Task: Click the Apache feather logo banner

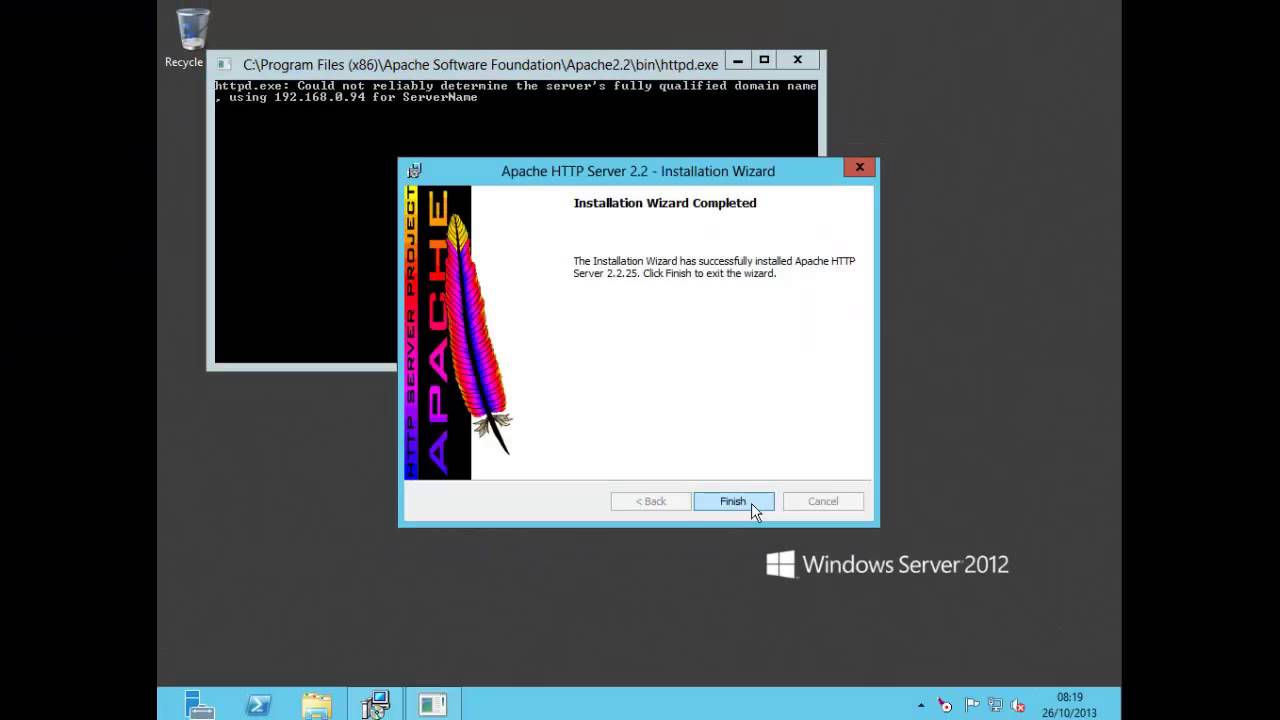Action: point(459,332)
